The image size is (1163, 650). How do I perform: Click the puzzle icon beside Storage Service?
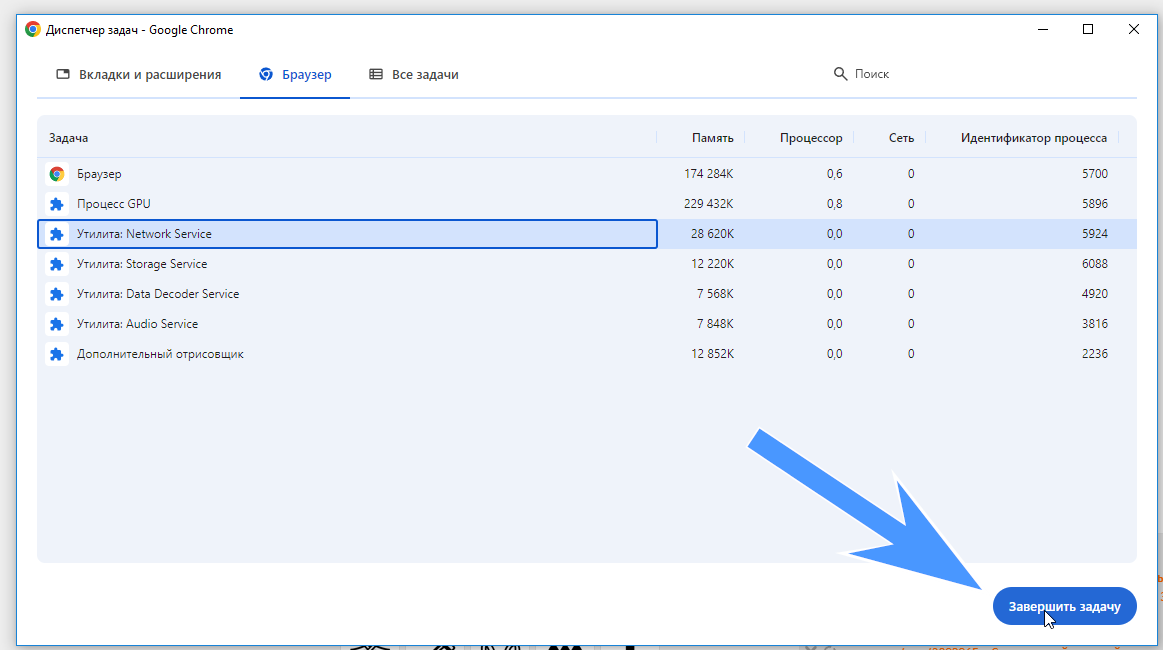pyautogui.click(x=57, y=264)
